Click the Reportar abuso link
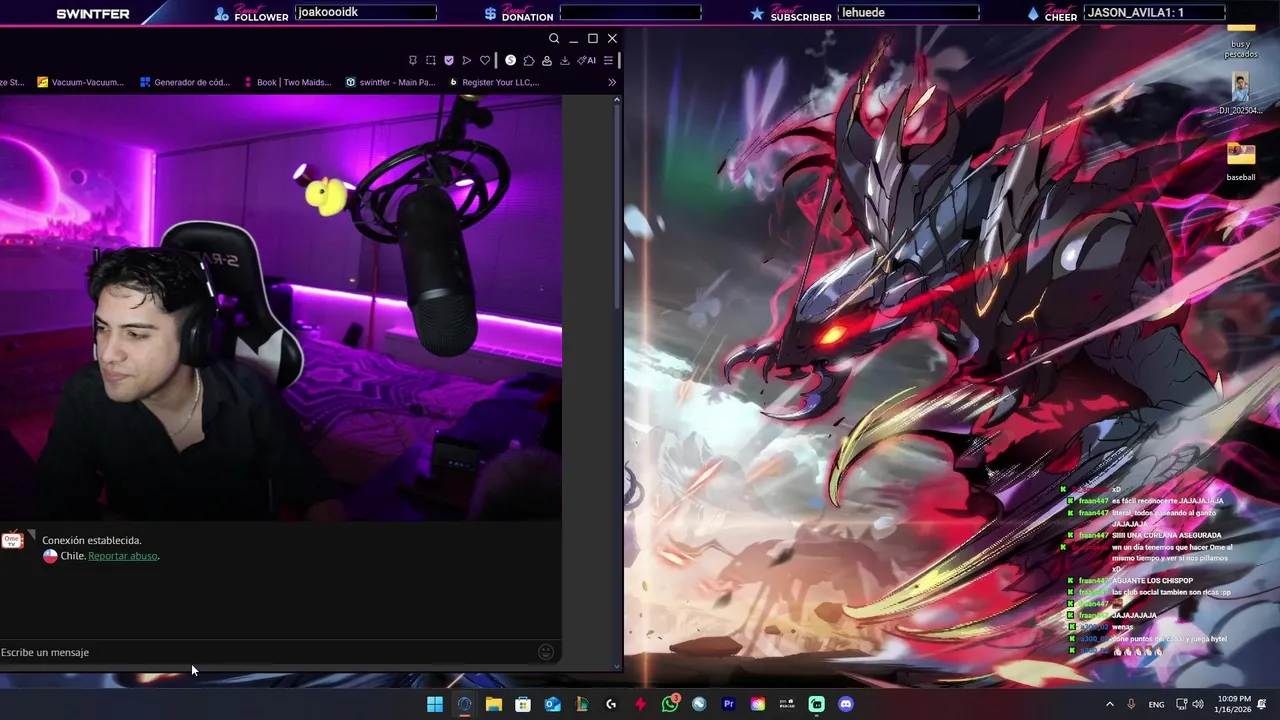Viewport: 1280px width, 720px height. (123, 556)
